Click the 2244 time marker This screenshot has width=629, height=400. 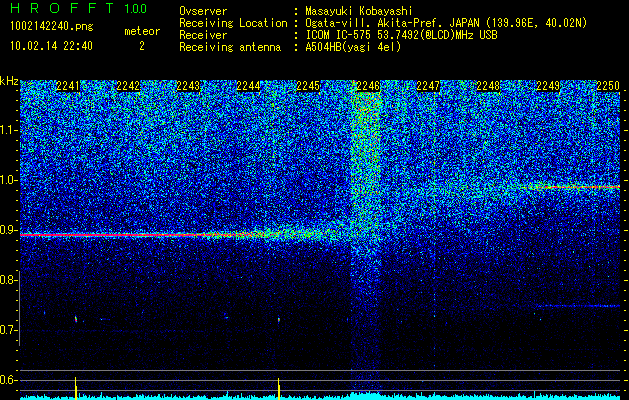pyautogui.click(x=248, y=86)
